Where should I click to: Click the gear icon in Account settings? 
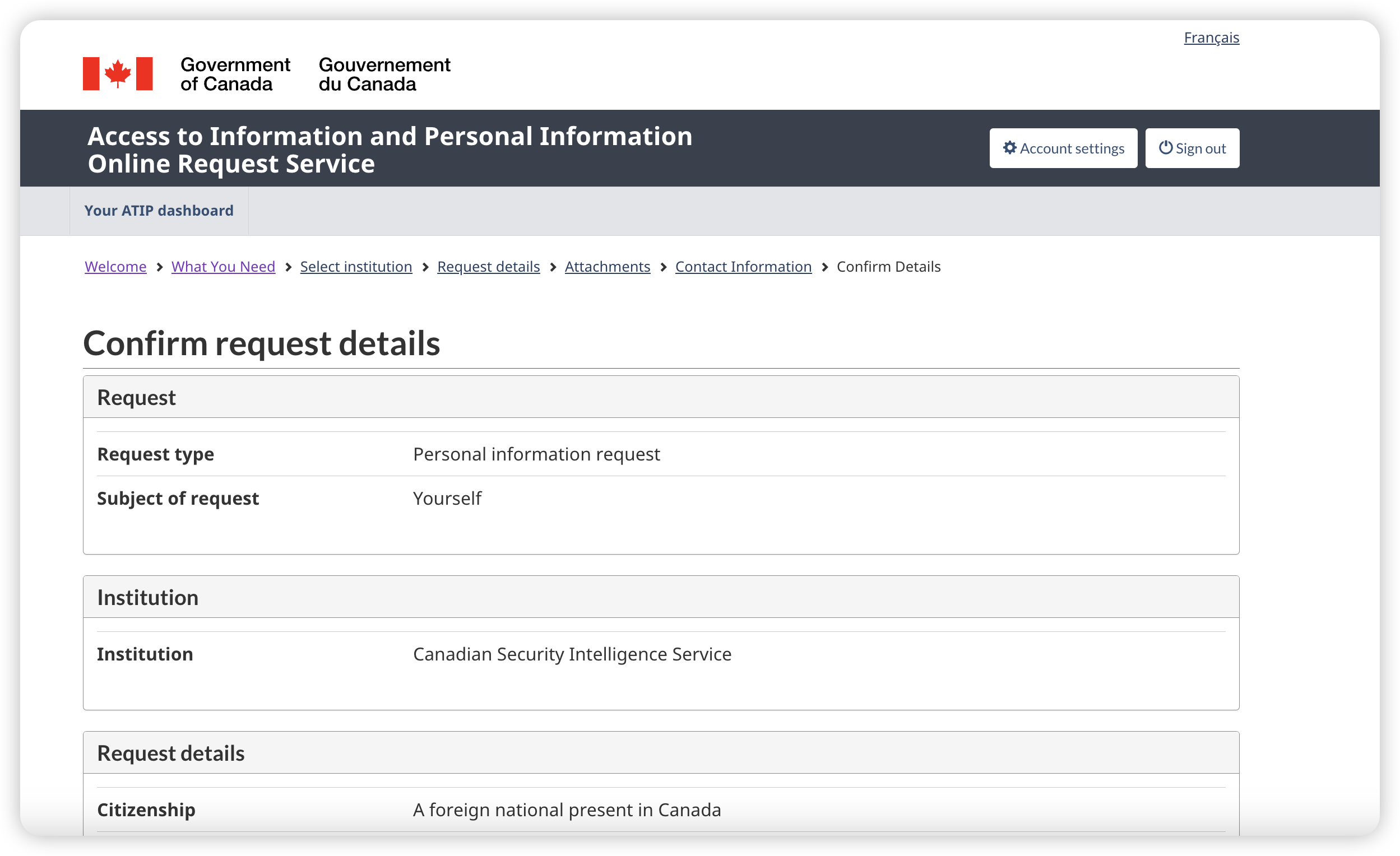1009,148
